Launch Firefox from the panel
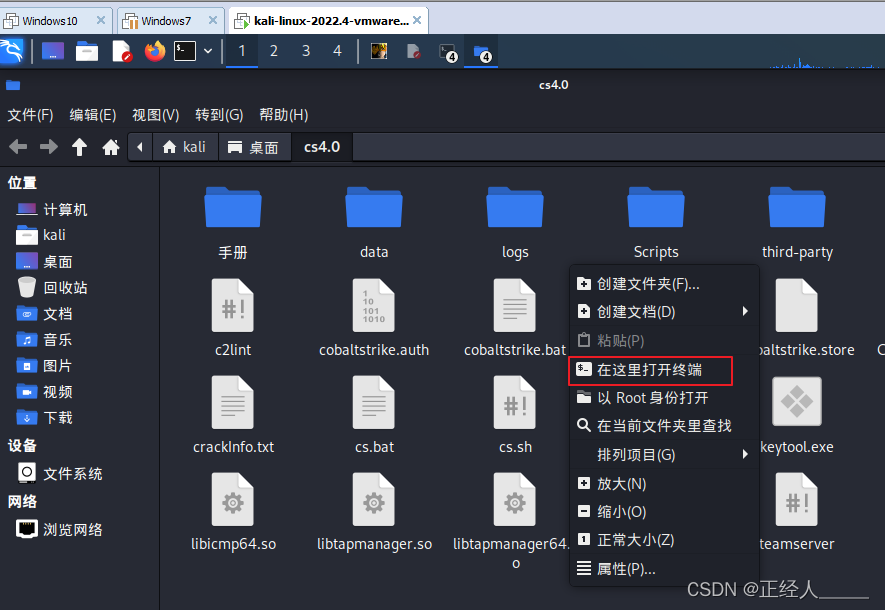 pos(155,51)
